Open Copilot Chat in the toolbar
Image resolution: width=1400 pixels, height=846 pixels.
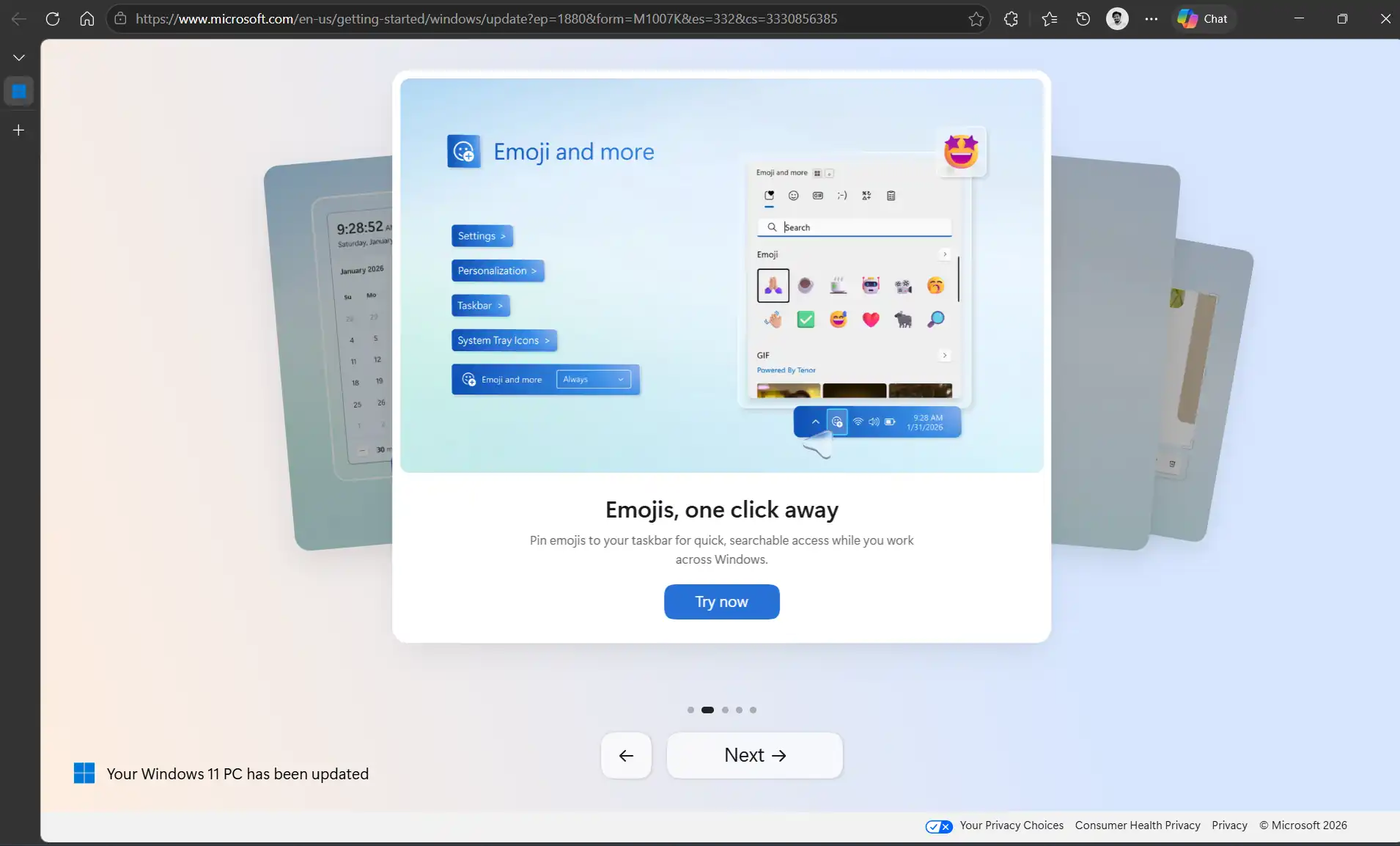1204,19
